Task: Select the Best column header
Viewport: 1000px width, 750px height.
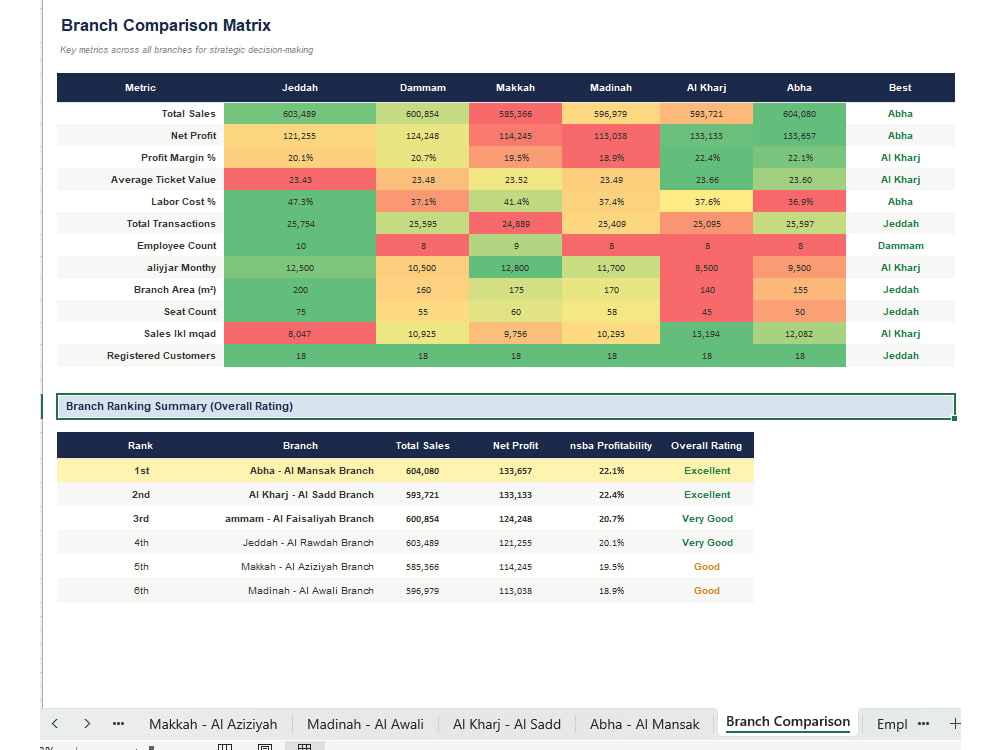Action: point(900,87)
